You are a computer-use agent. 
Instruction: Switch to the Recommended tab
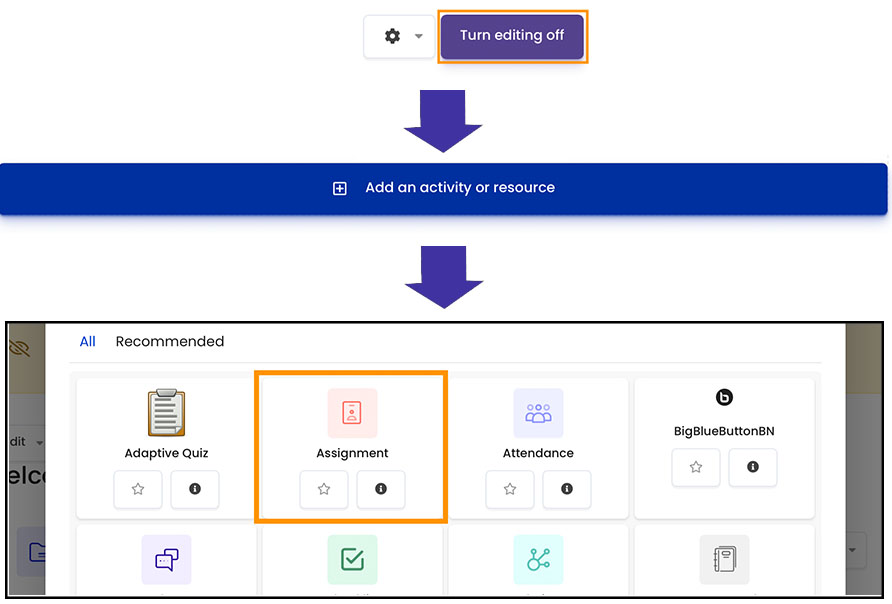[170, 341]
